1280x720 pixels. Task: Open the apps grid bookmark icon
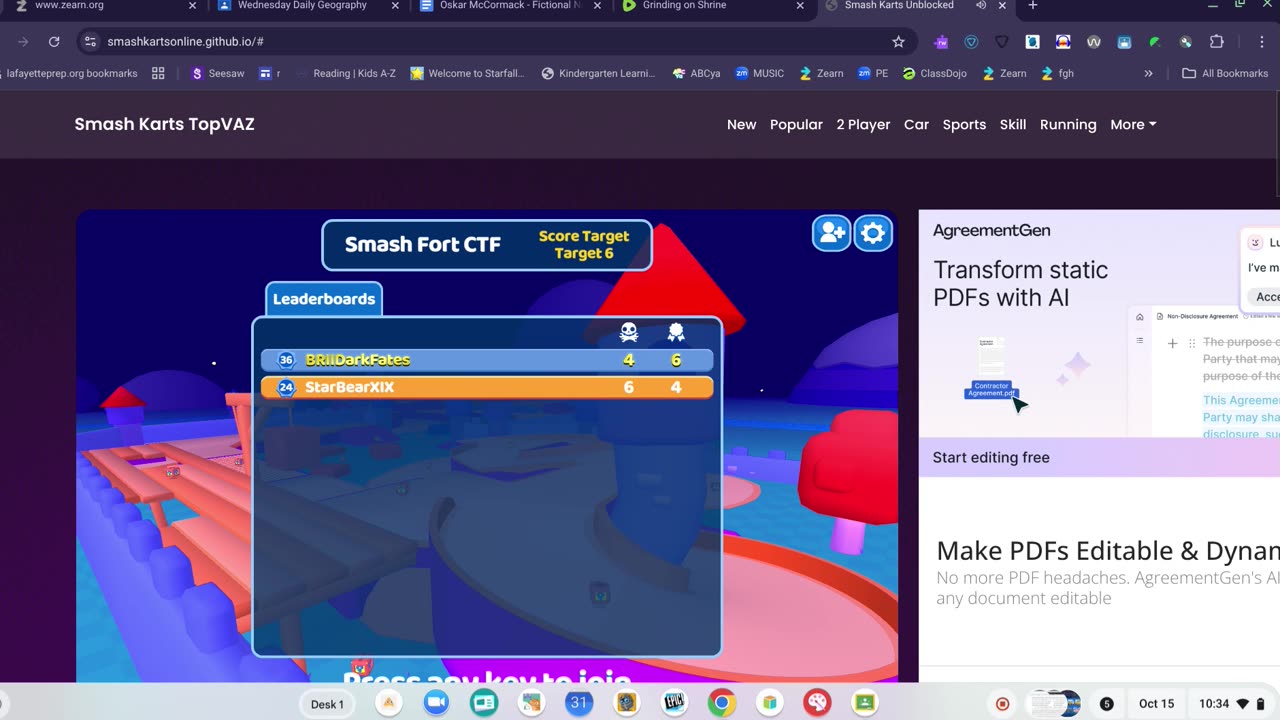tap(158, 73)
